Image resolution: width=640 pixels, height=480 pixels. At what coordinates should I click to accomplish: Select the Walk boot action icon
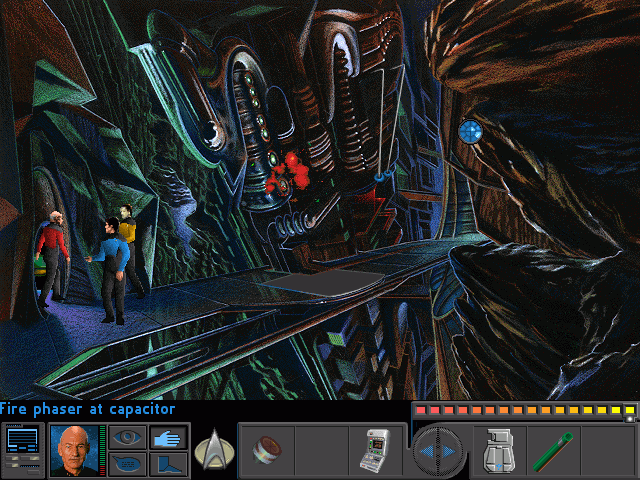pos(168,463)
